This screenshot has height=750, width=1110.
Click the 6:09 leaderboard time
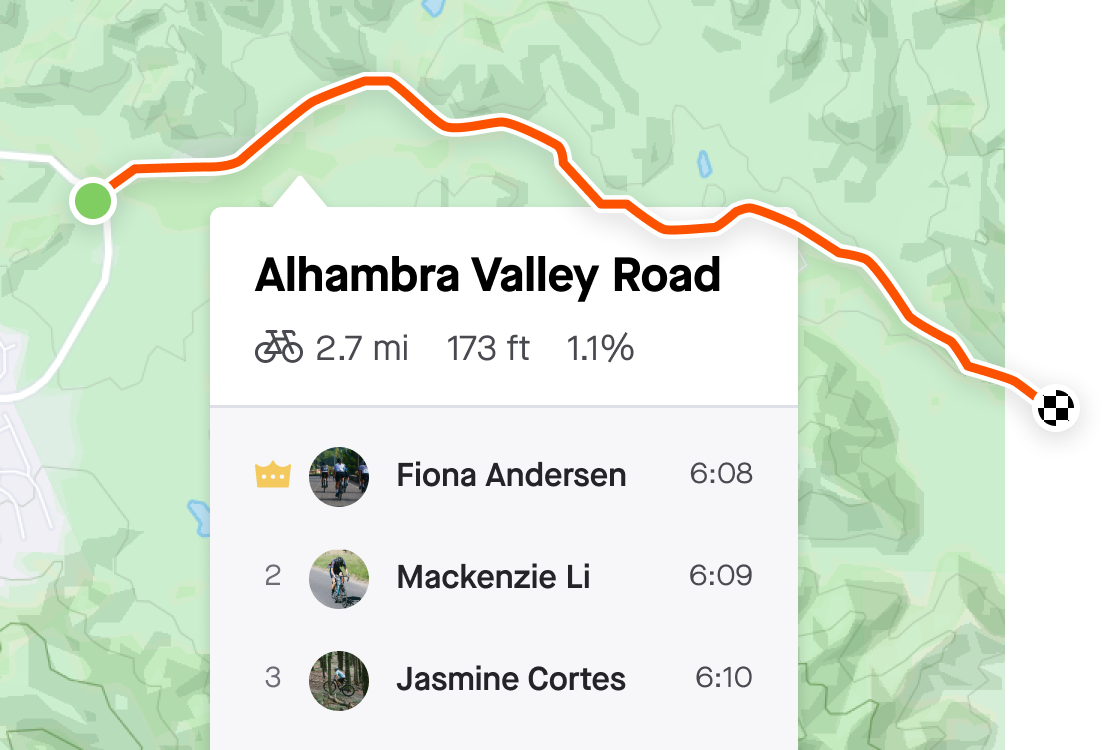[721, 576]
